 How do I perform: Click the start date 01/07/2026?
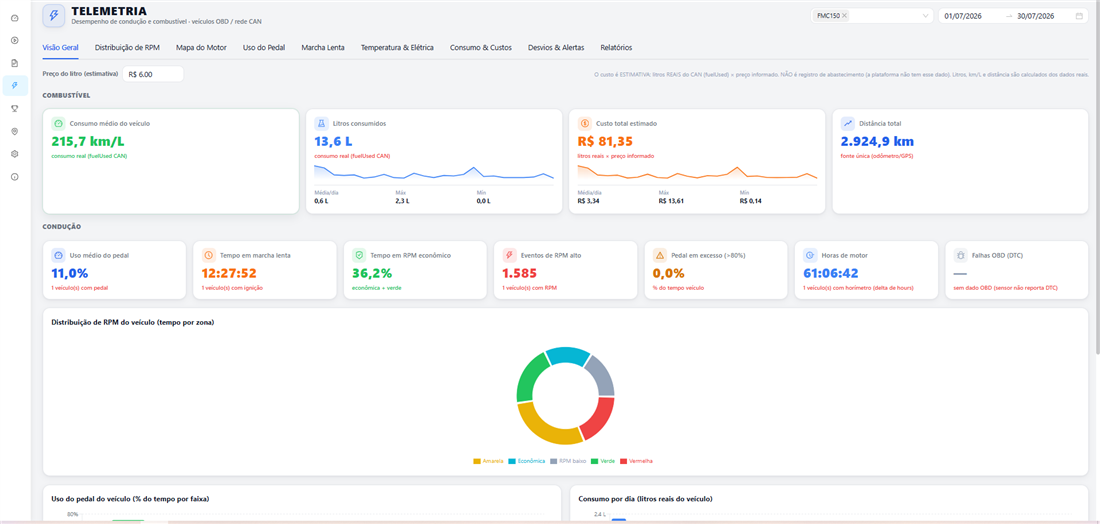pyautogui.click(x=965, y=15)
